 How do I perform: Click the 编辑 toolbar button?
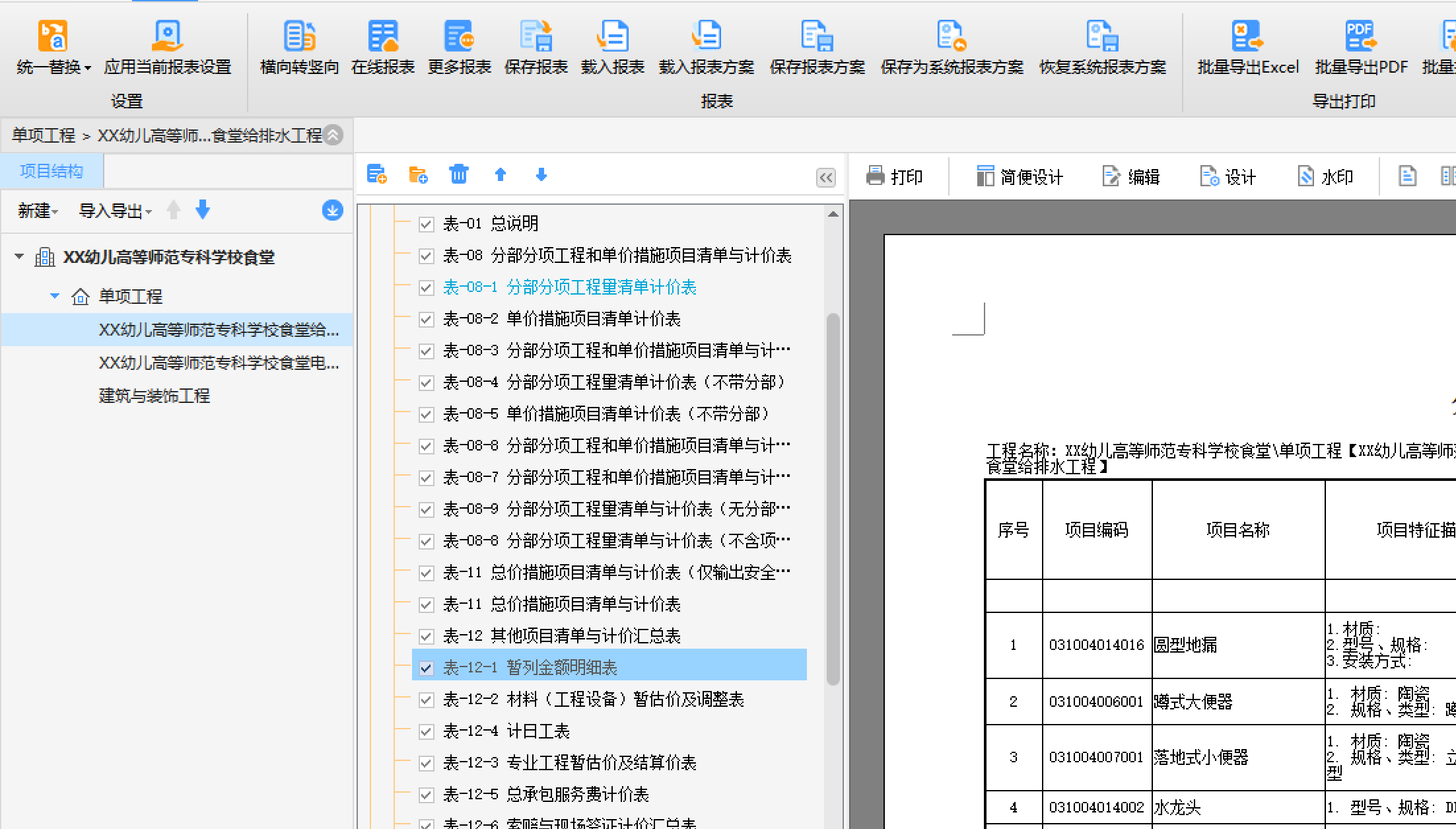coord(1131,176)
